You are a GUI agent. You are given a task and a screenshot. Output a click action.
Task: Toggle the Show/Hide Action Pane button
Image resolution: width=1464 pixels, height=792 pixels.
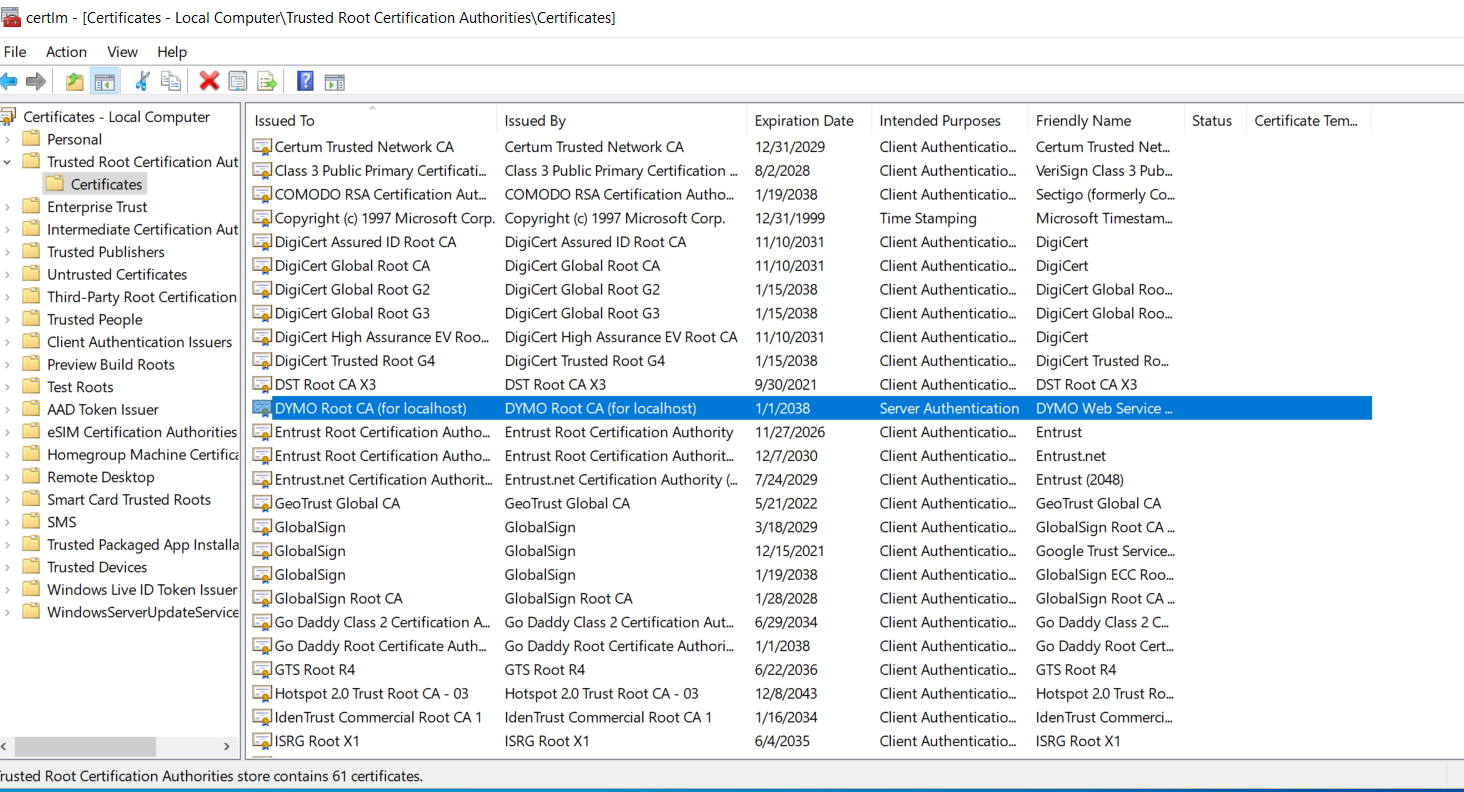tap(334, 82)
